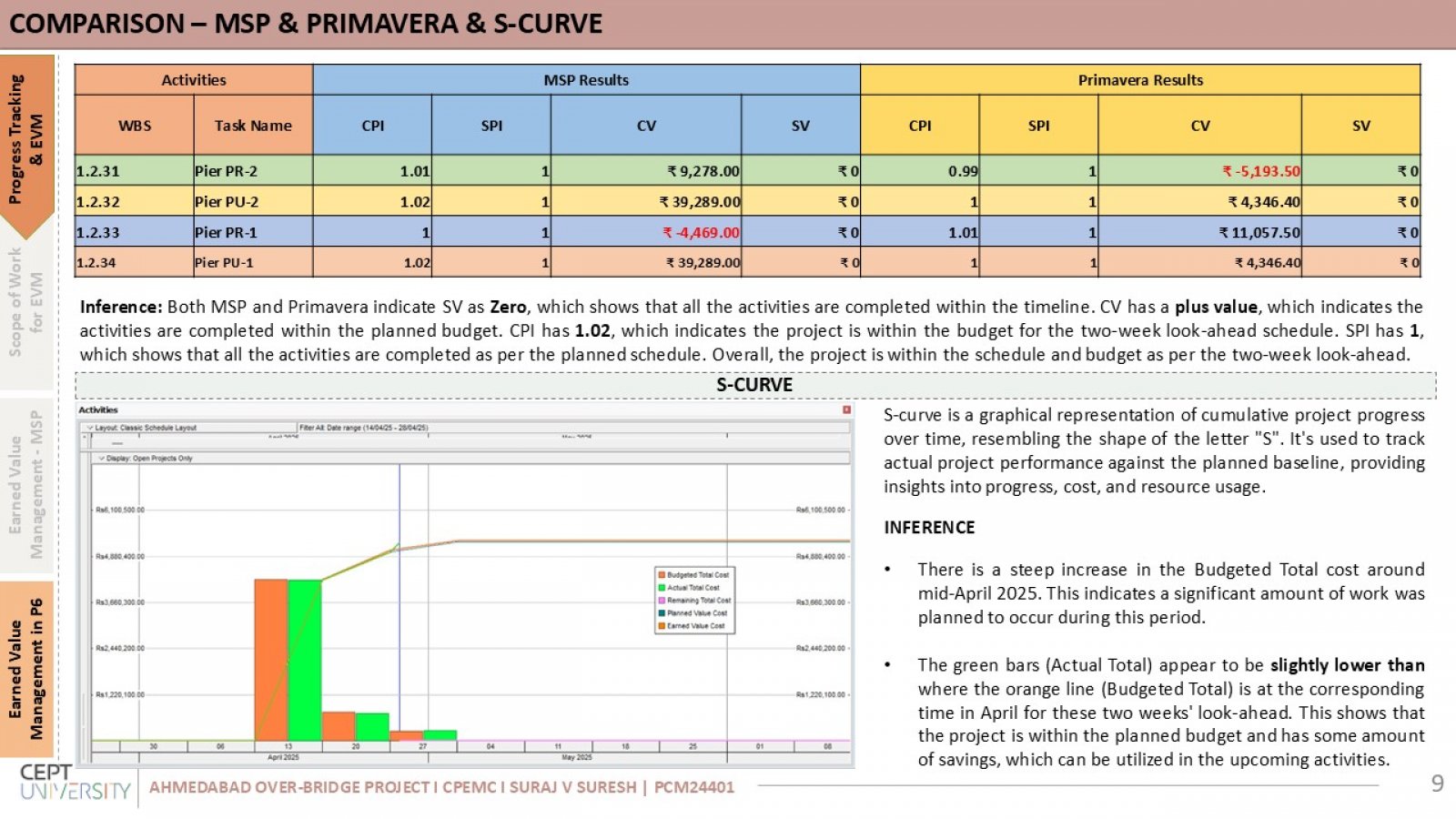Select the tall orange budgeted bar at week 13
Image resolution: width=1456 pixels, height=819 pixels.
pyautogui.click(x=271, y=660)
